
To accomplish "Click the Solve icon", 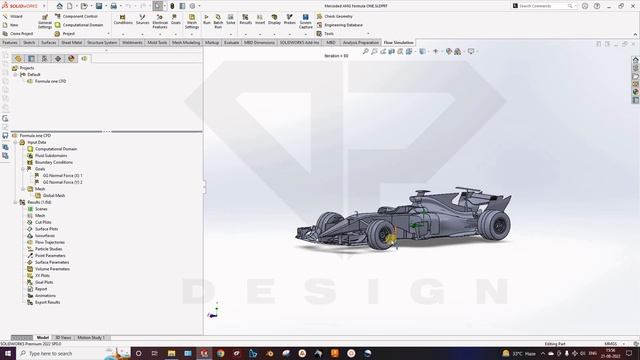I will pyautogui.click(x=231, y=19).
